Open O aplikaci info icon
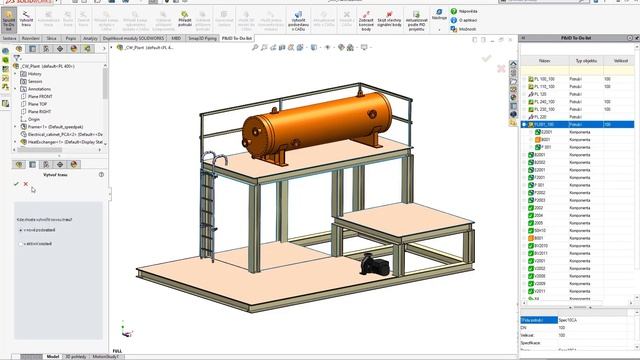 (x=453, y=20)
